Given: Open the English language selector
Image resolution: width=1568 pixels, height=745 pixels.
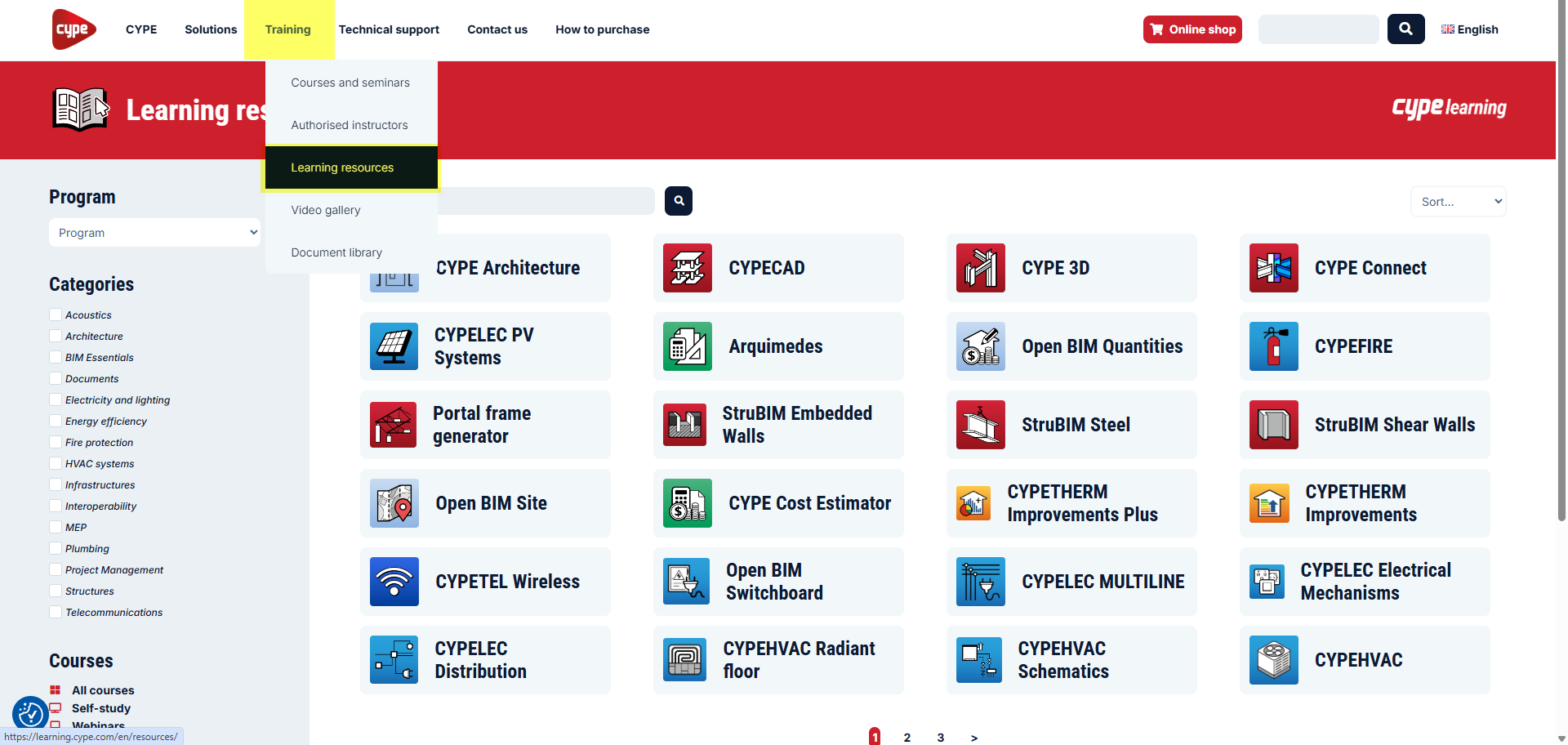Looking at the screenshot, I should [1469, 29].
